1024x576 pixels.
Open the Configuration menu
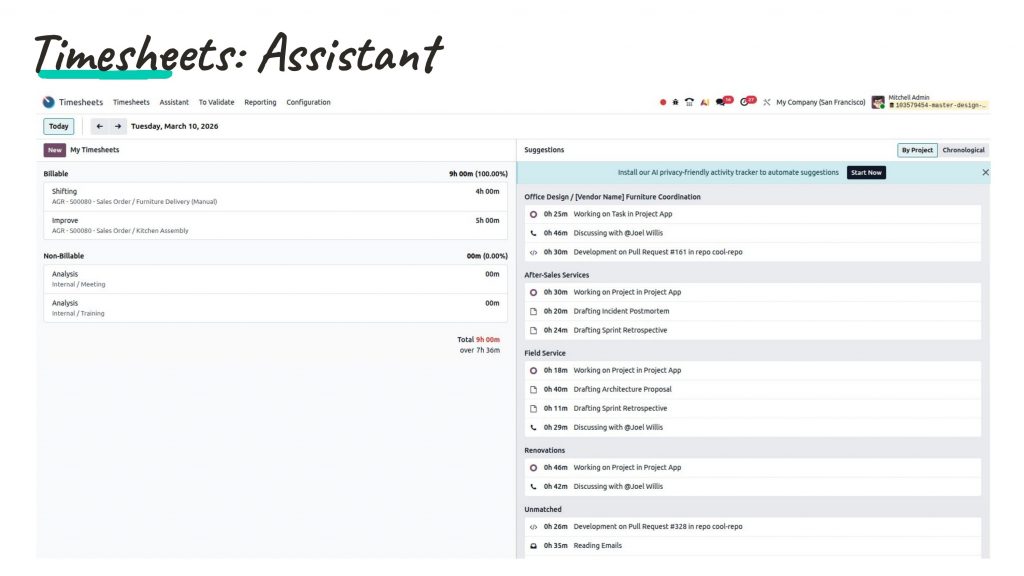[x=308, y=101]
